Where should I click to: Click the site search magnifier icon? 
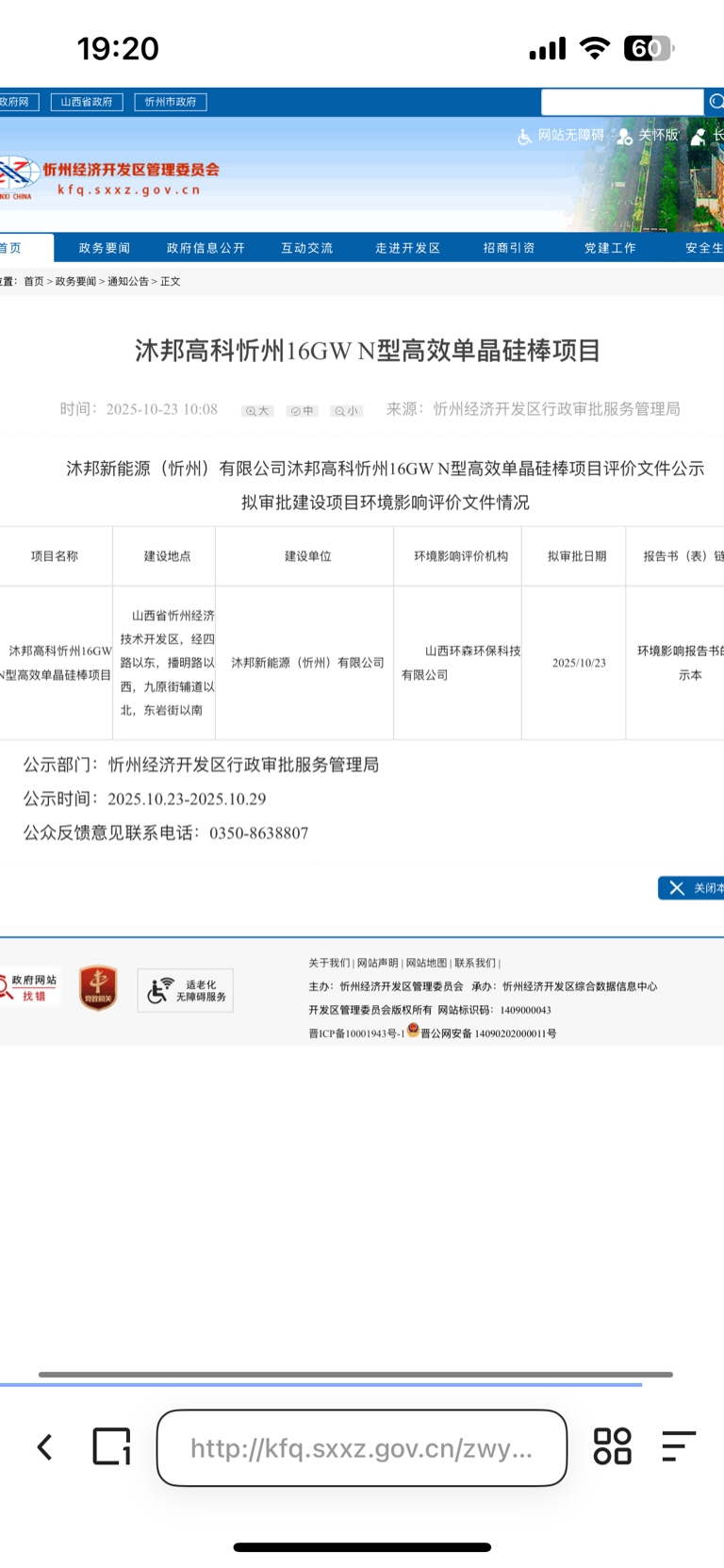pyautogui.click(x=716, y=101)
